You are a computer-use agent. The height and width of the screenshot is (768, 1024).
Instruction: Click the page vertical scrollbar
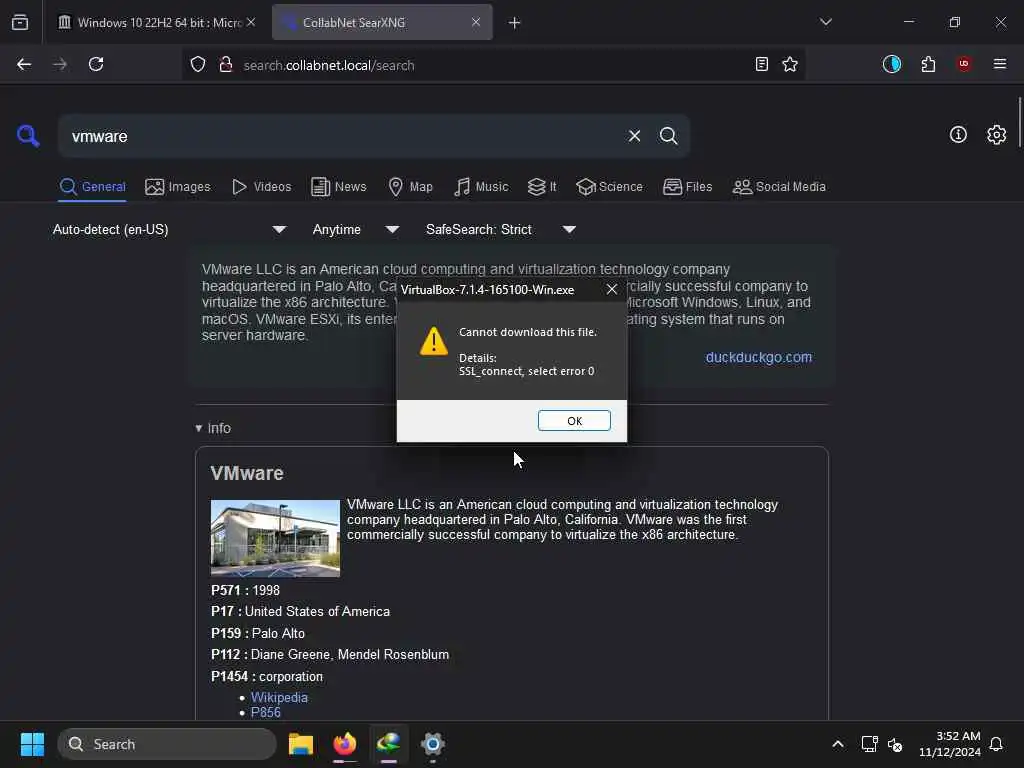pos(1019,123)
